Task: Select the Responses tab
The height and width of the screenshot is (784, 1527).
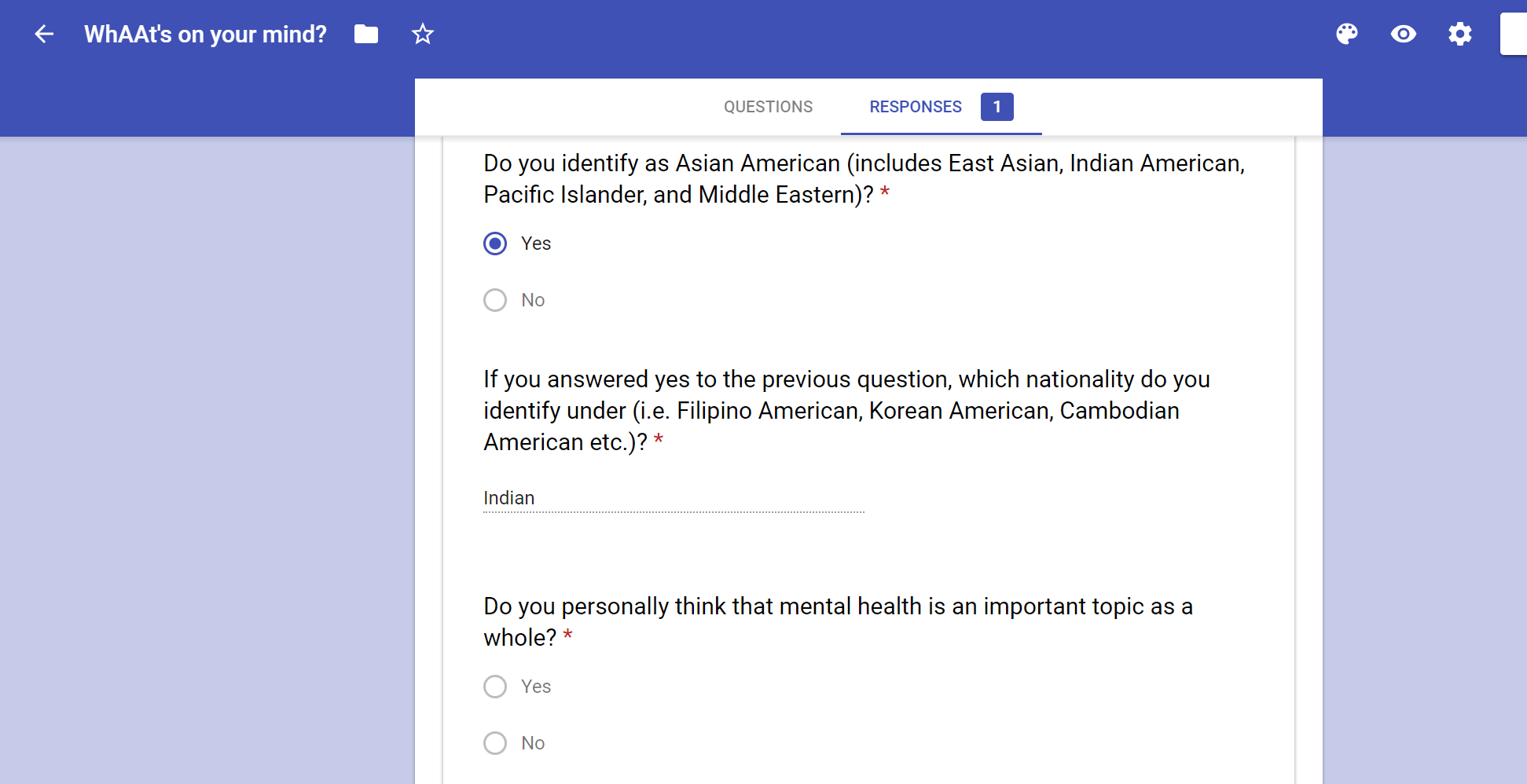Action: coord(916,107)
